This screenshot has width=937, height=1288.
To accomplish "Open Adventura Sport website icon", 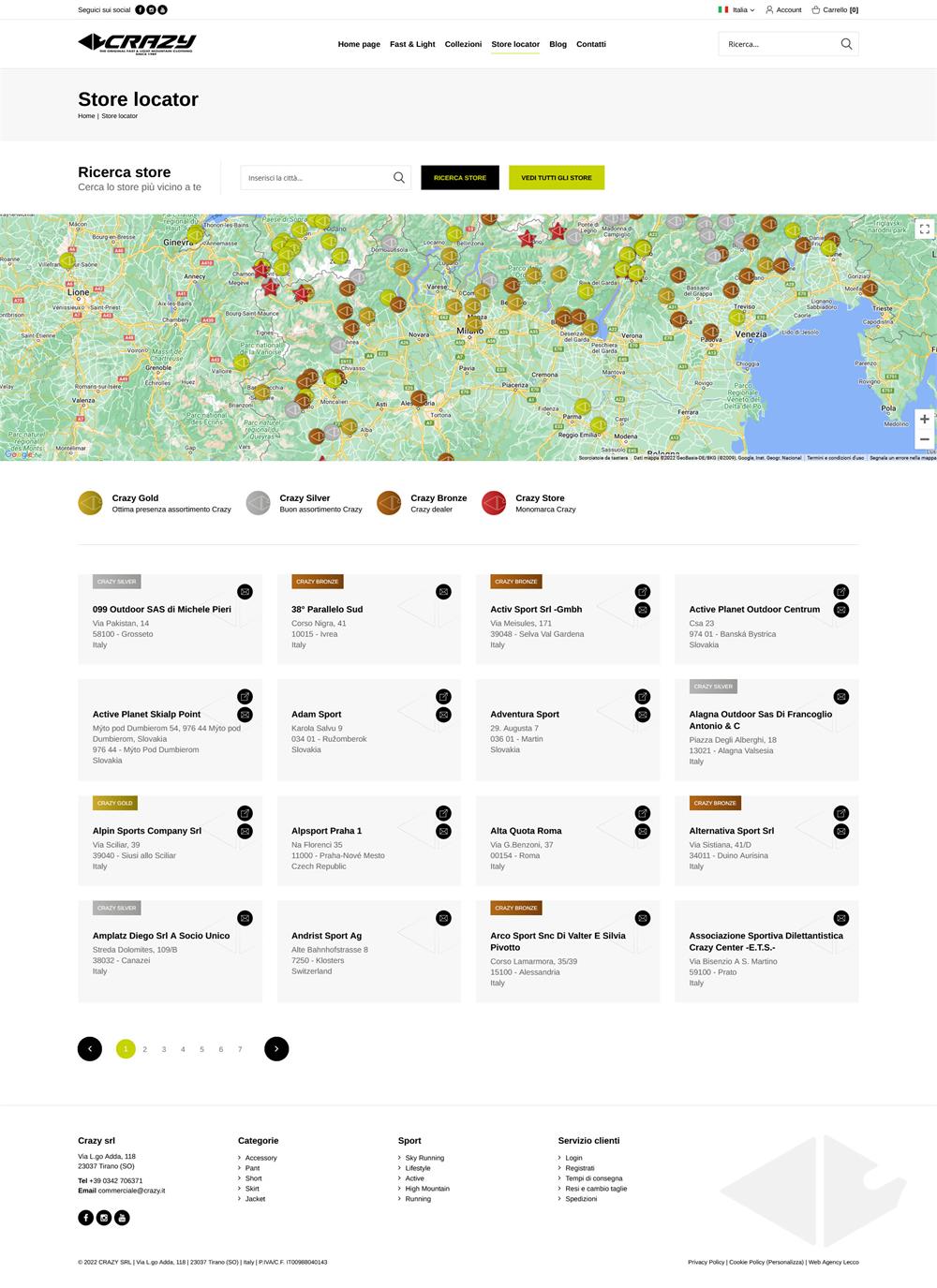I will click(642, 696).
